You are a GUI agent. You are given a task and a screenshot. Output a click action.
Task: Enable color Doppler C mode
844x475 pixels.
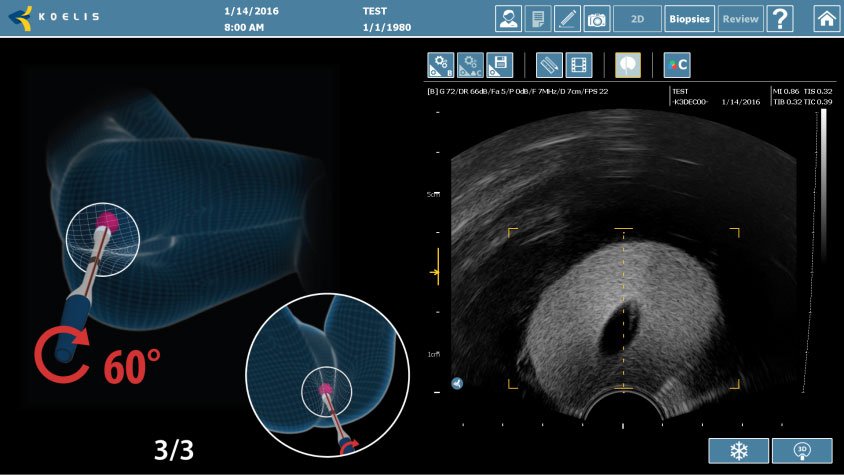(677, 65)
